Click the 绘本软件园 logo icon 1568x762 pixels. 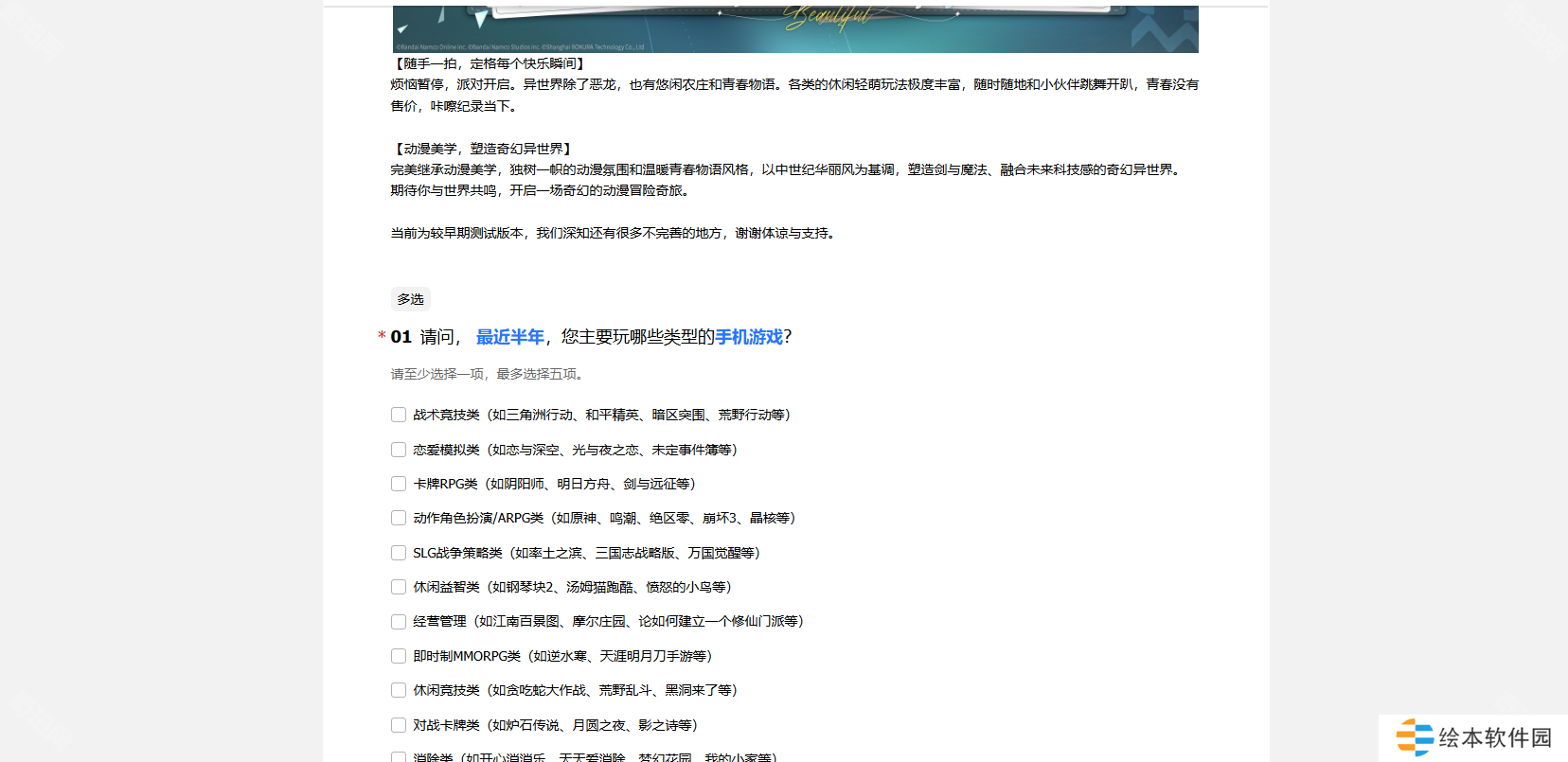click(x=1415, y=737)
